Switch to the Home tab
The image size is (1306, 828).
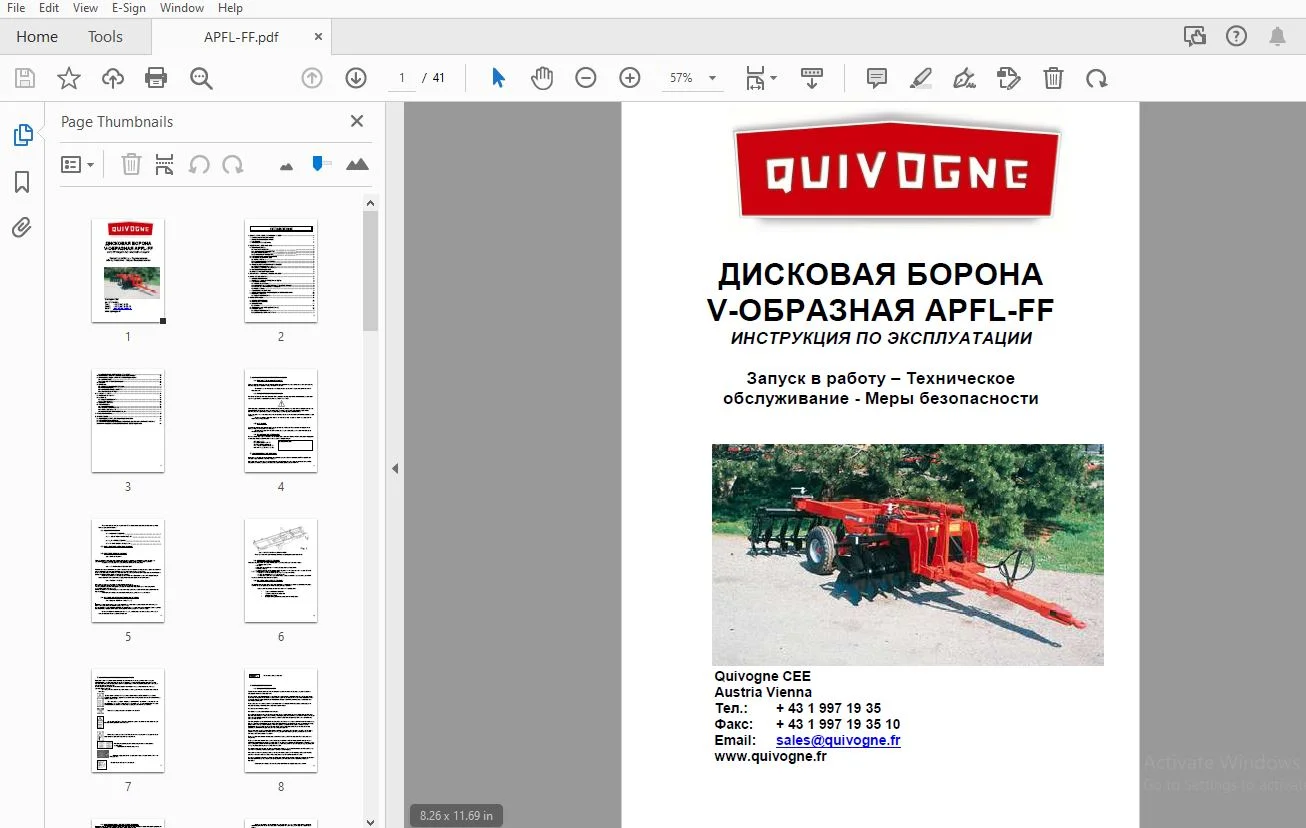click(37, 37)
